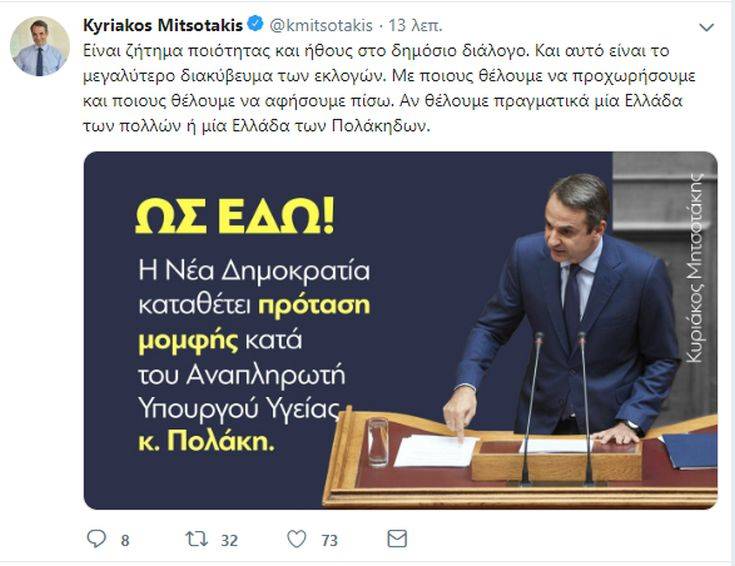
Task: Click the yellow ΩΣ ΕΔΩ! headline
Action: tap(235, 216)
